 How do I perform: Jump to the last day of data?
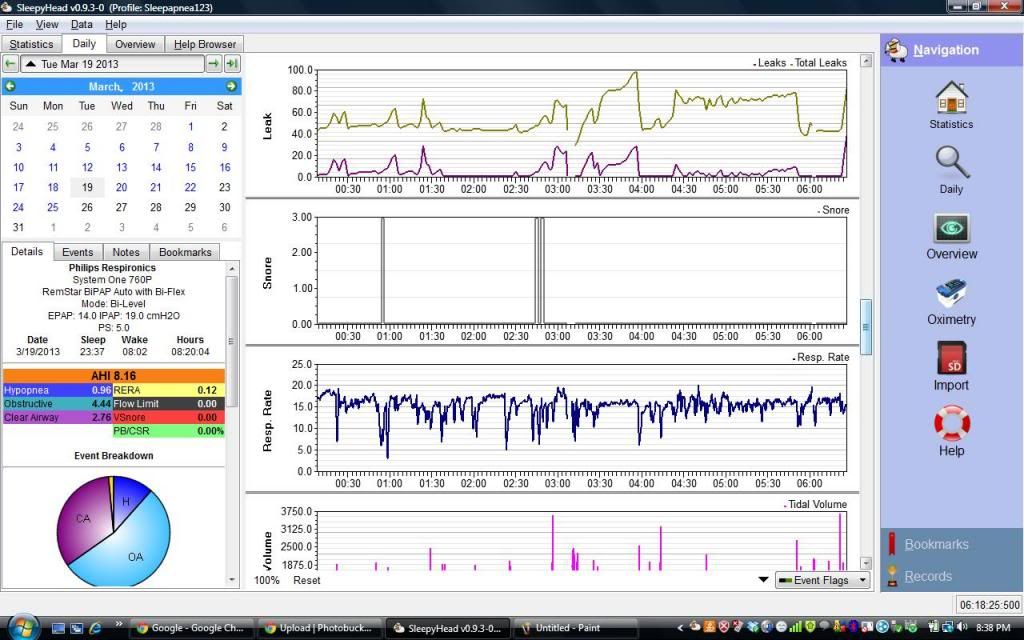[x=232, y=64]
